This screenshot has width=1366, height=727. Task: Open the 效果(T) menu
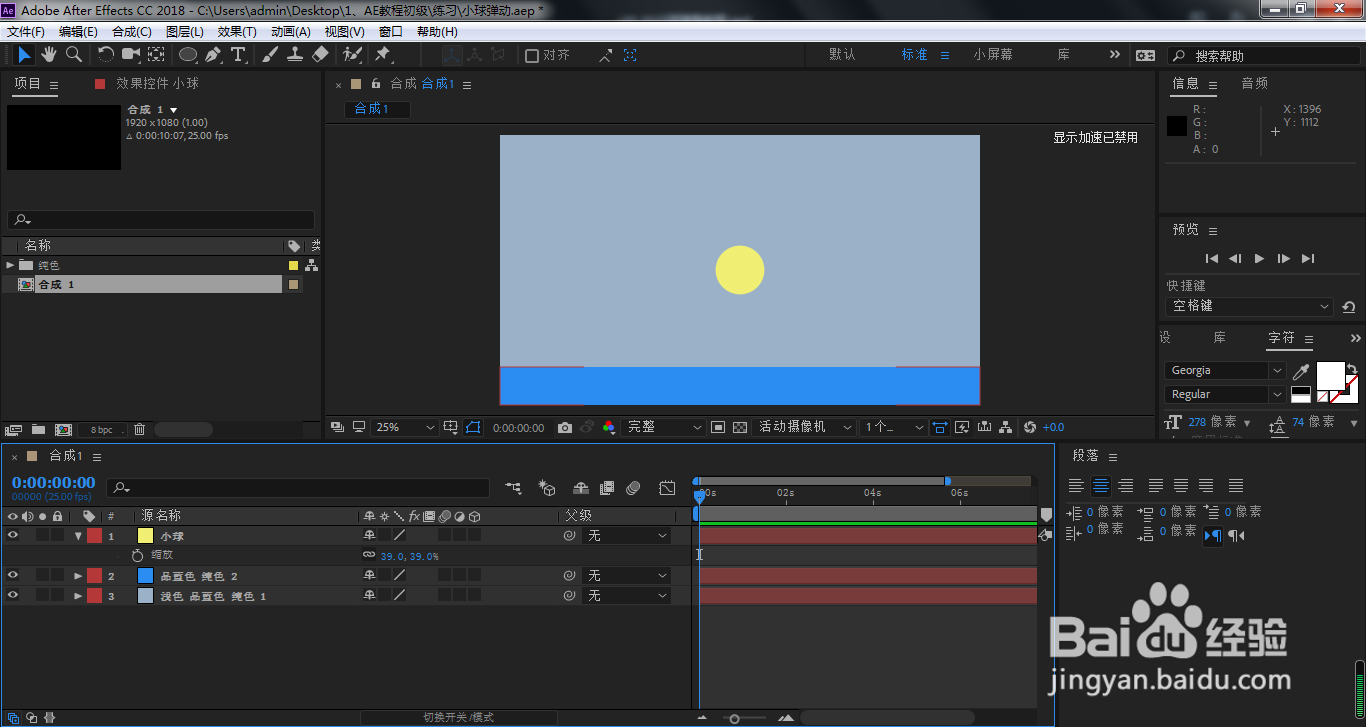pos(237,32)
